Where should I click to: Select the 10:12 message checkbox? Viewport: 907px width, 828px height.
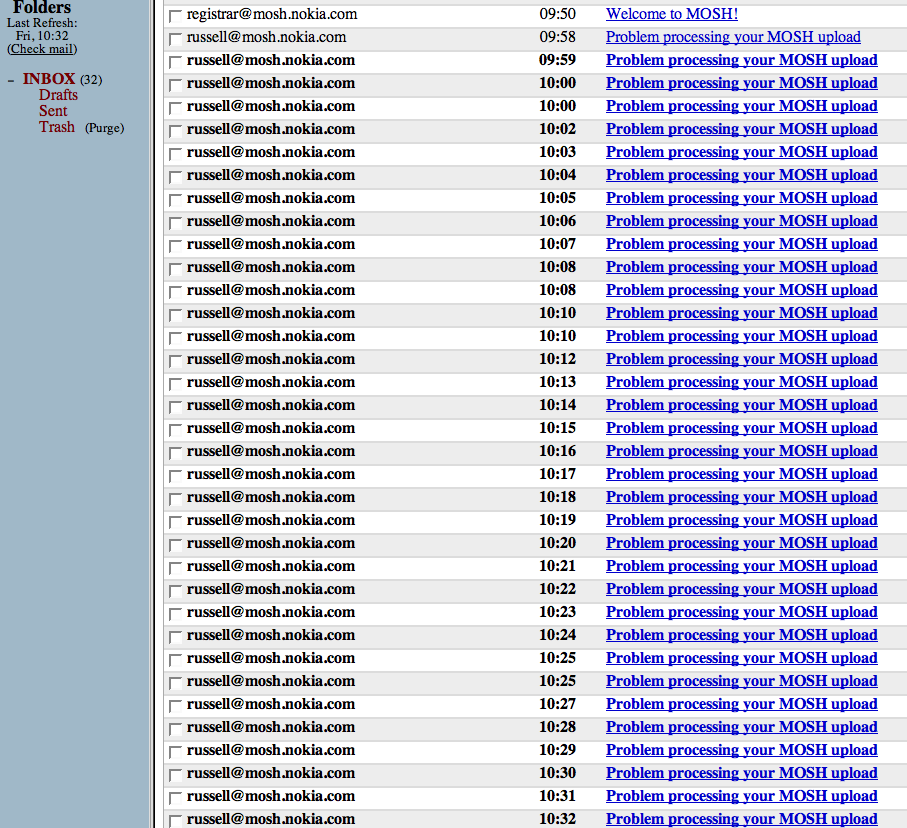pos(175,361)
